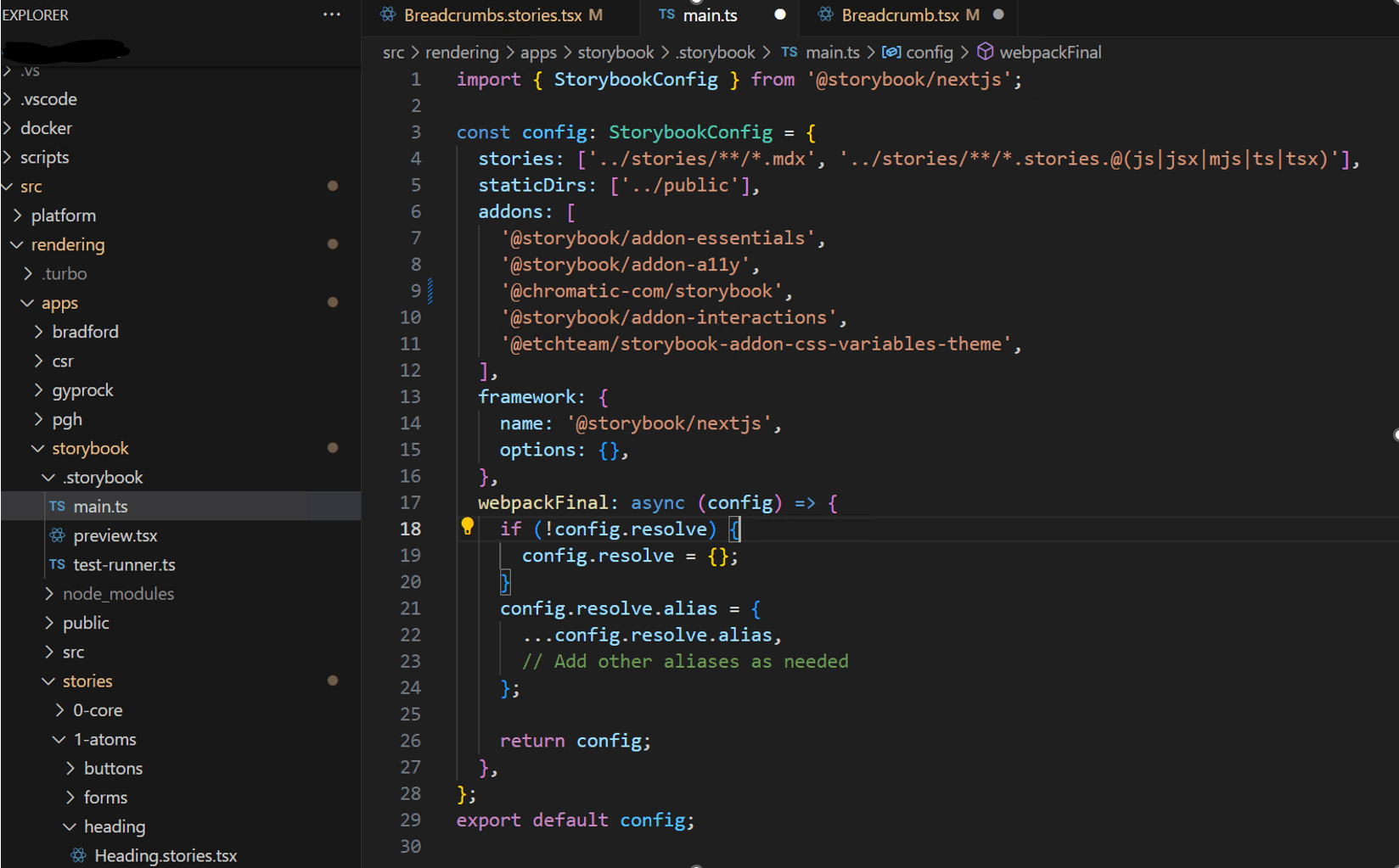Click the rendering segment in breadcrumb path
The height and width of the screenshot is (868, 1399).
click(462, 53)
